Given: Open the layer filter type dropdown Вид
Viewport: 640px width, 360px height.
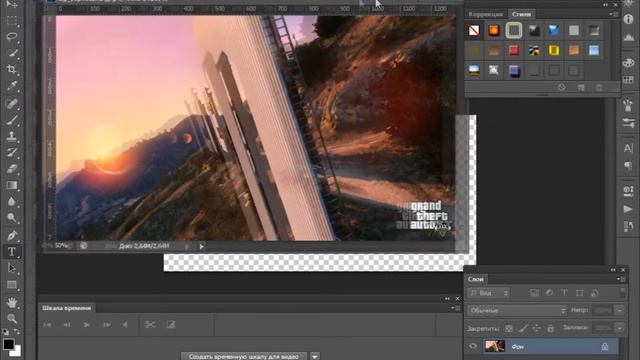Looking at the screenshot, I should pos(489,293).
